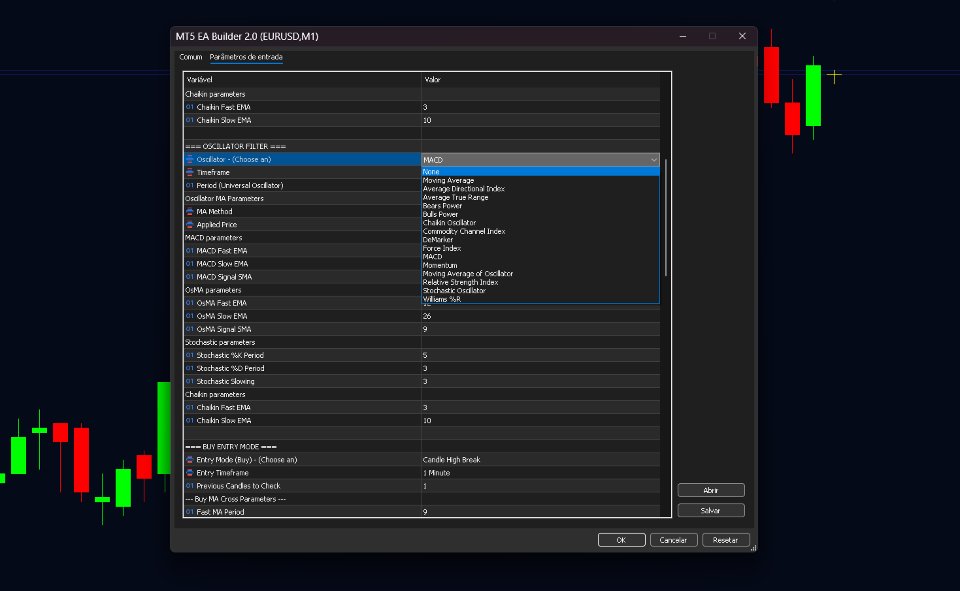Screen dimensions: 960x591
Task: Select Williams %R in the oscillator list
Action: 540,299
